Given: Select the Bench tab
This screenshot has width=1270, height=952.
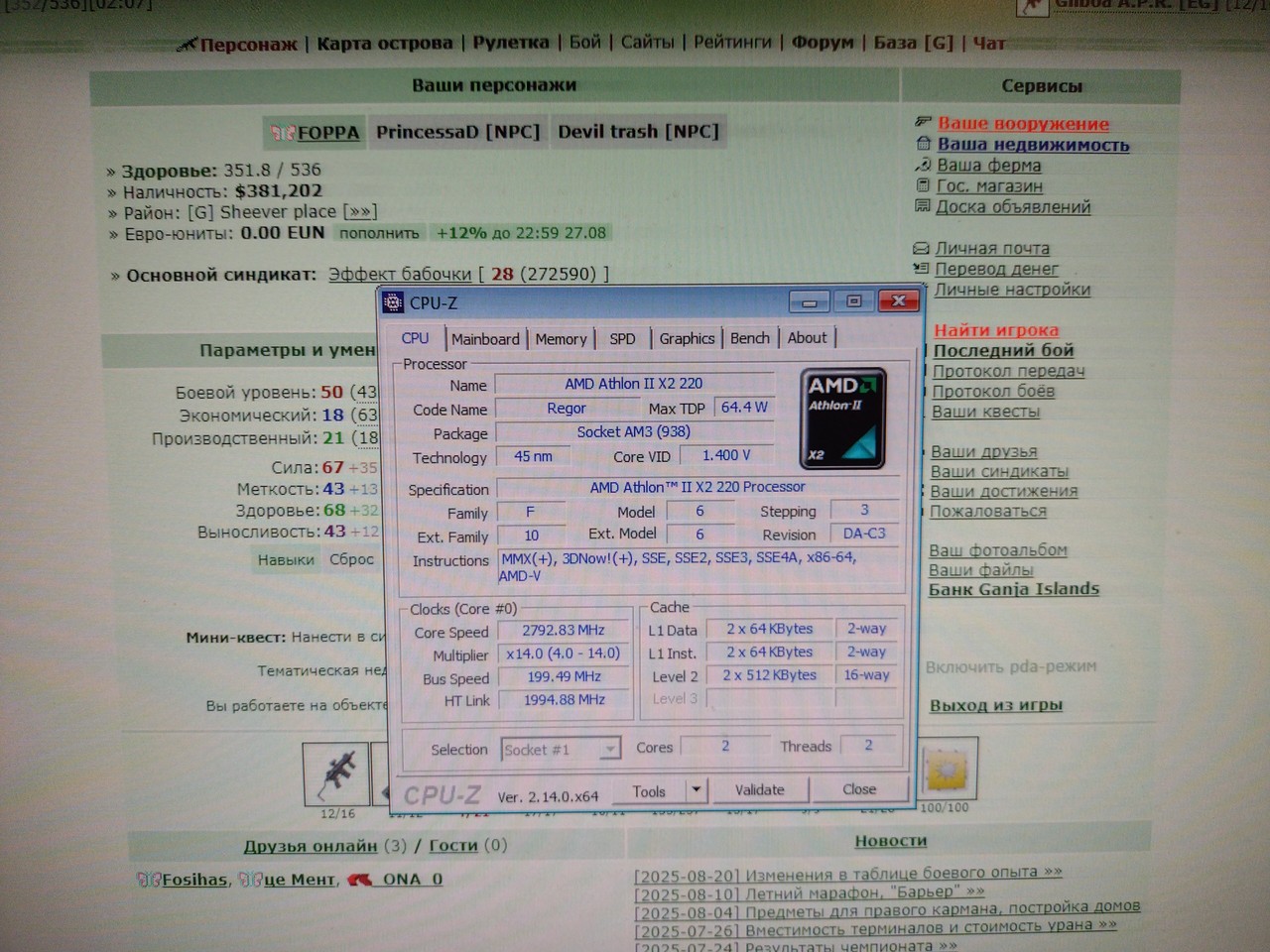Looking at the screenshot, I should 750,338.
